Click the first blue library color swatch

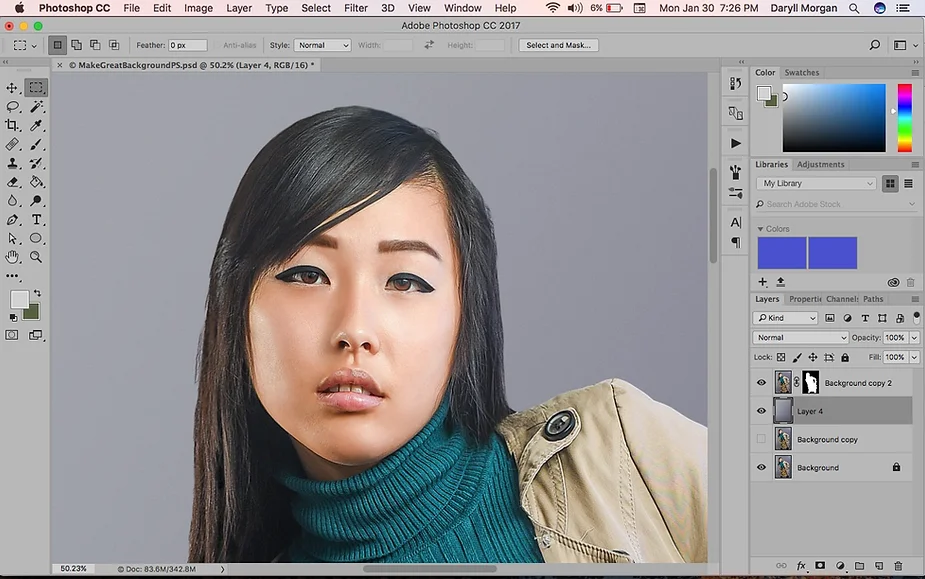pos(782,253)
